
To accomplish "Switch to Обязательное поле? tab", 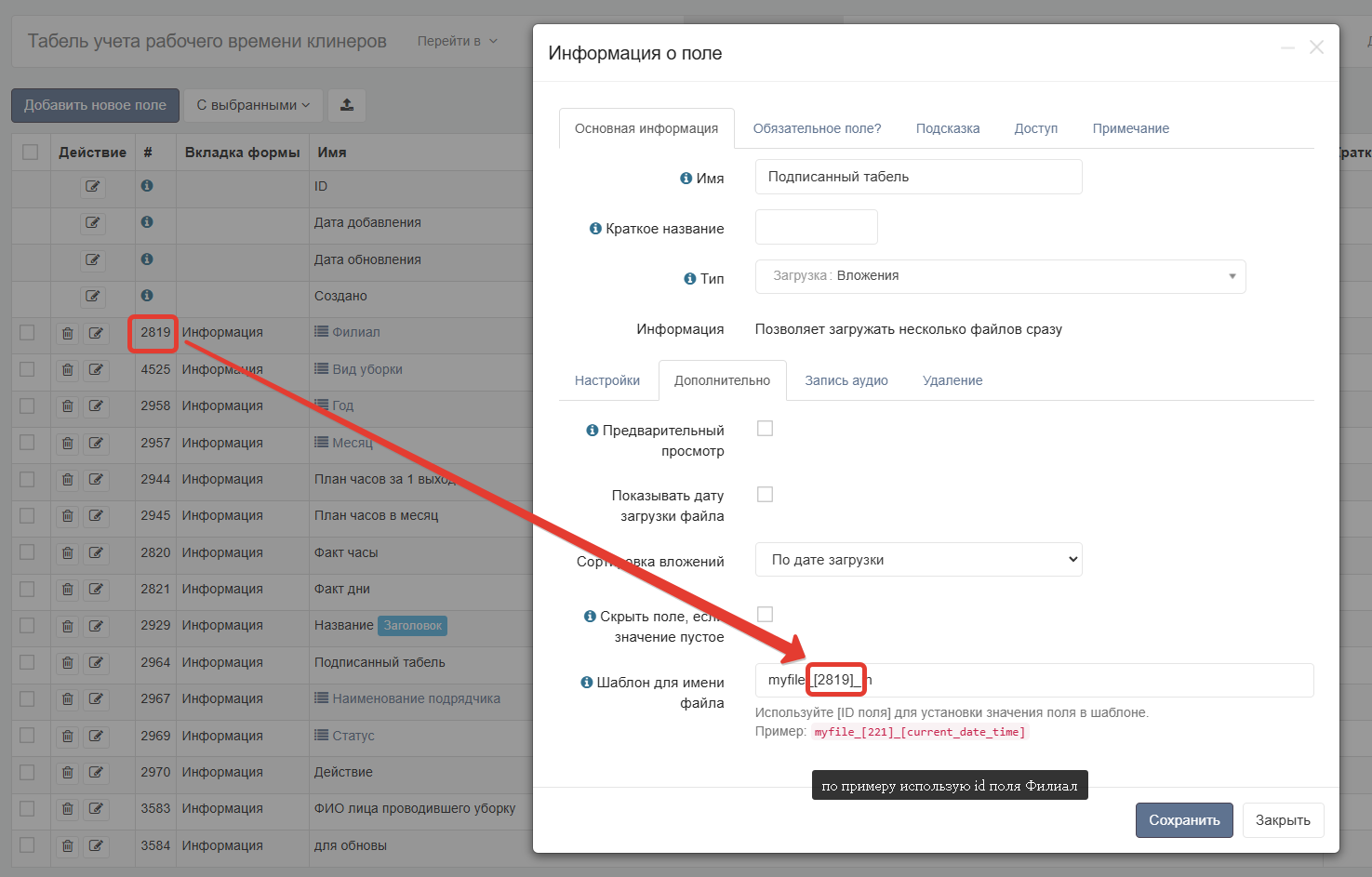I will pos(817,128).
